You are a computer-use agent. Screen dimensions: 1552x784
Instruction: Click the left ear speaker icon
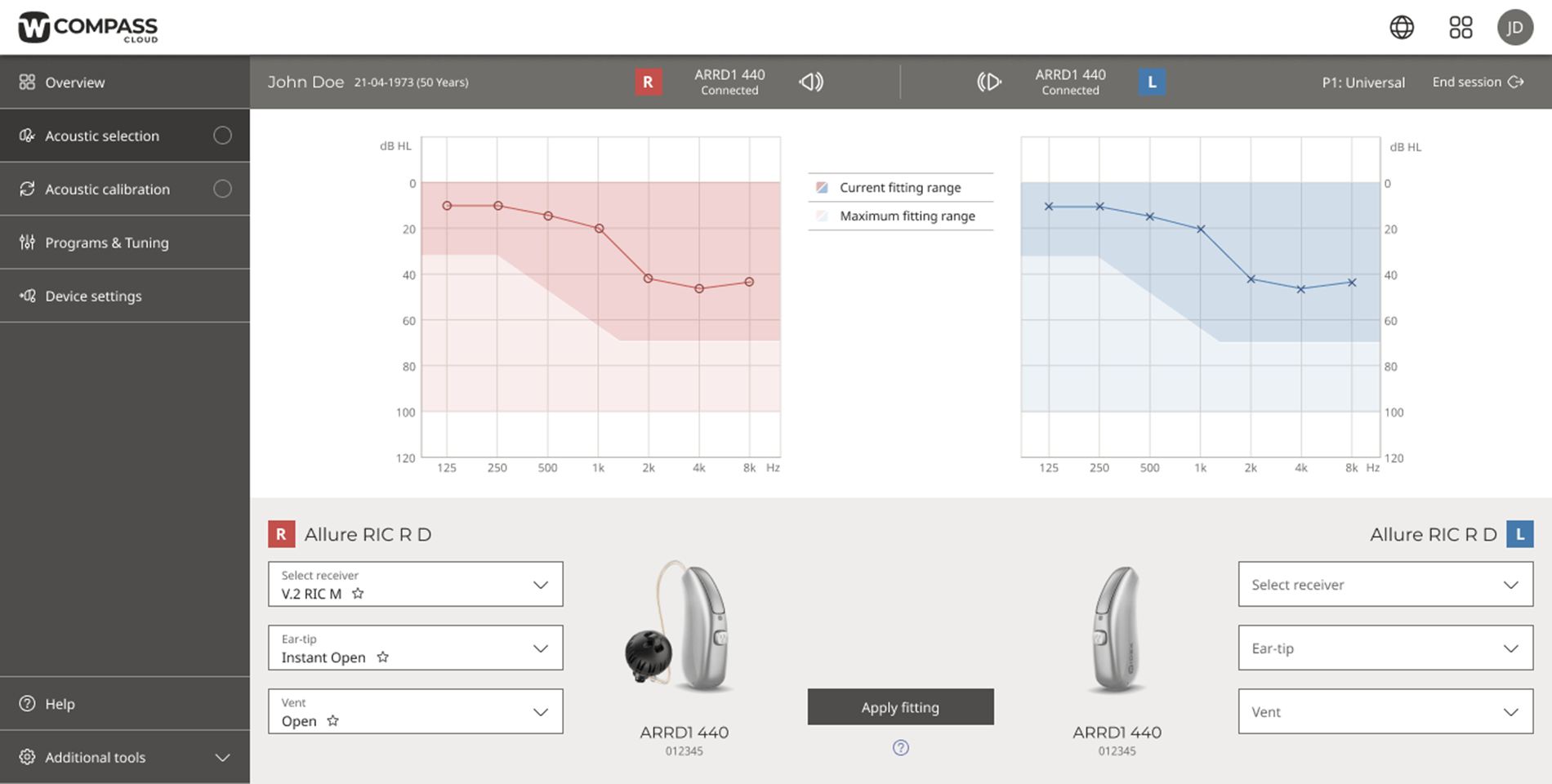[x=989, y=82]
